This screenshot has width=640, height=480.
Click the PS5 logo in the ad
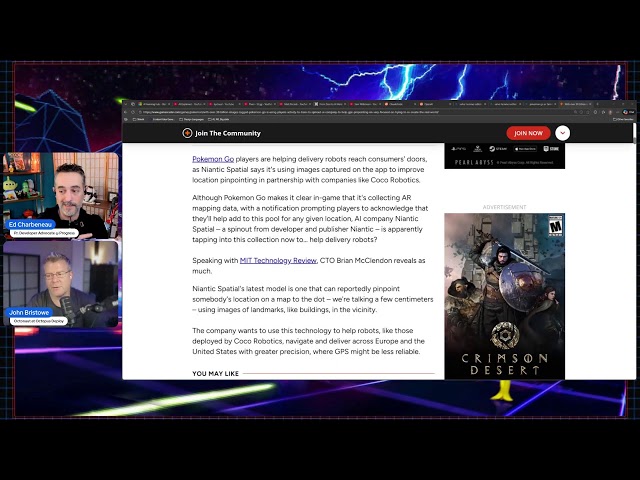[458, 149]
